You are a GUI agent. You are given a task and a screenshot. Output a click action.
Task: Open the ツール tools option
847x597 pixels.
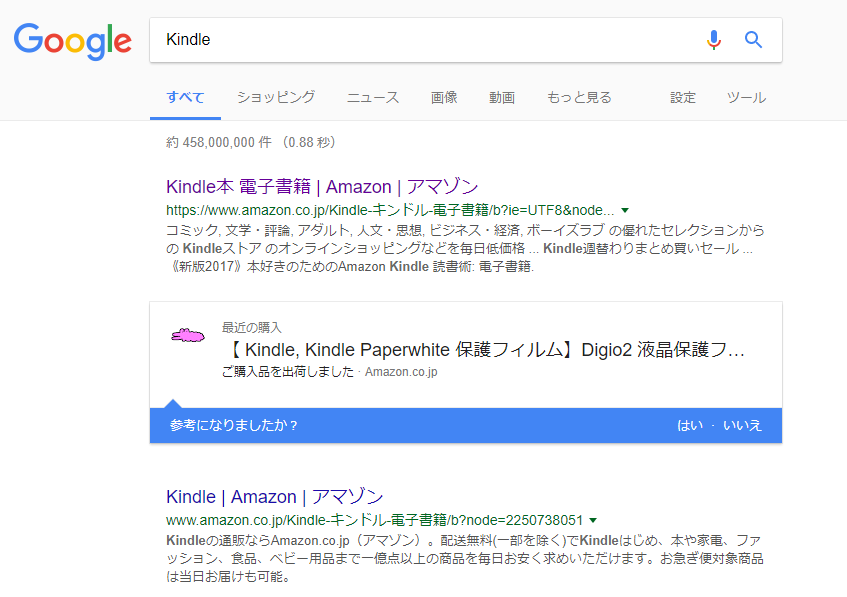[746, 98]
